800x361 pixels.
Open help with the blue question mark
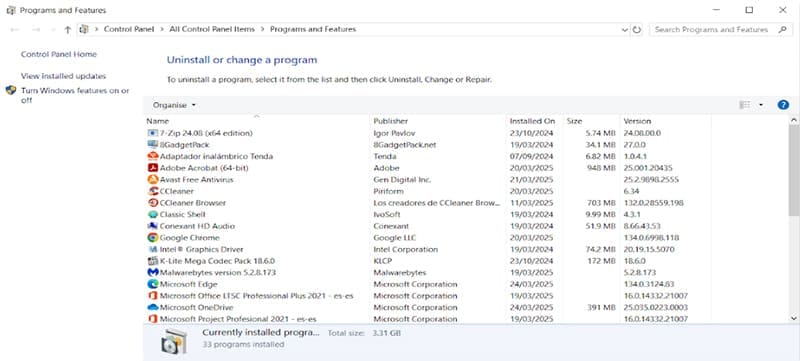tap(783, 105)
